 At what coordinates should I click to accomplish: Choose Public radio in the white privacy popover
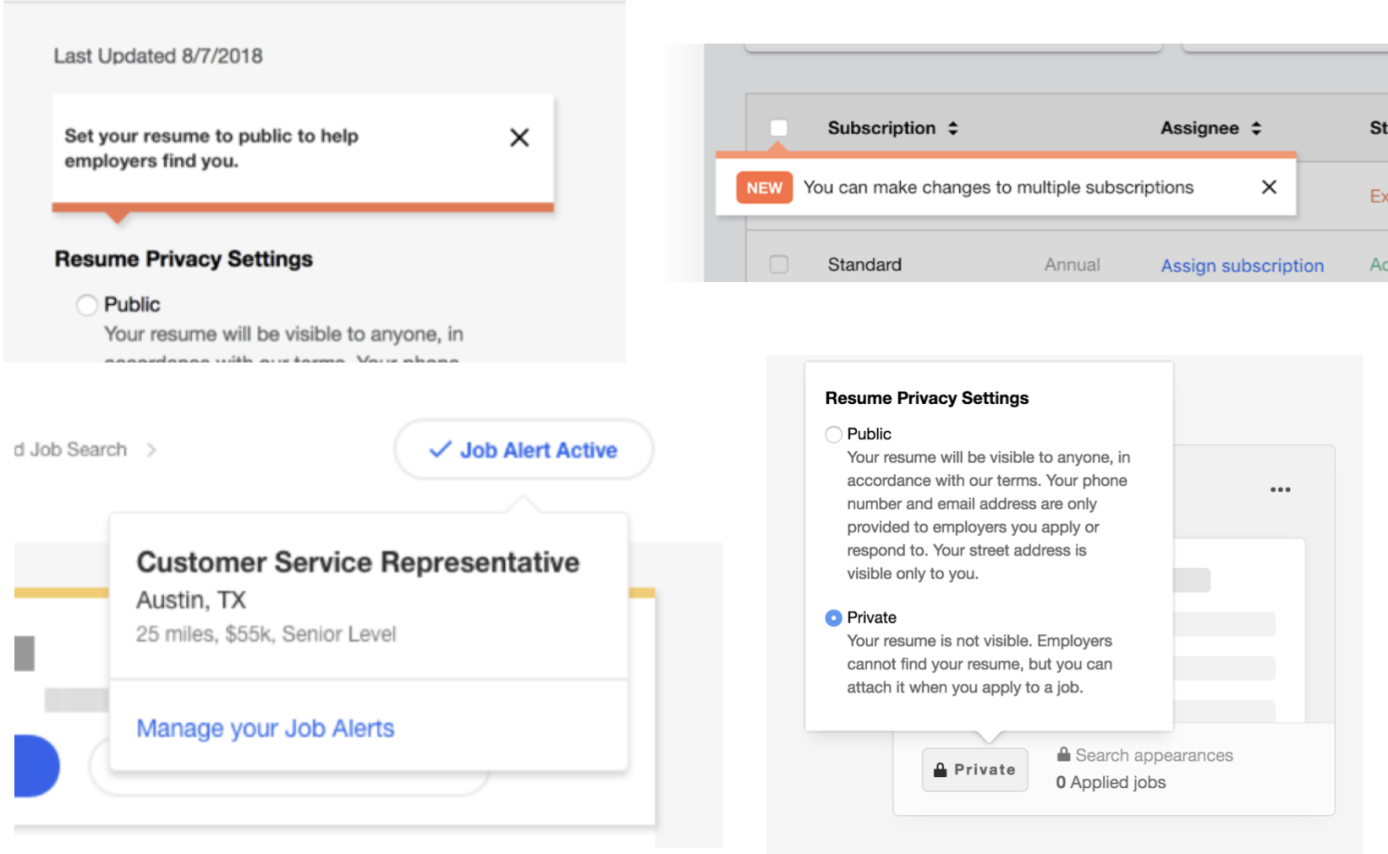[833, 434]
